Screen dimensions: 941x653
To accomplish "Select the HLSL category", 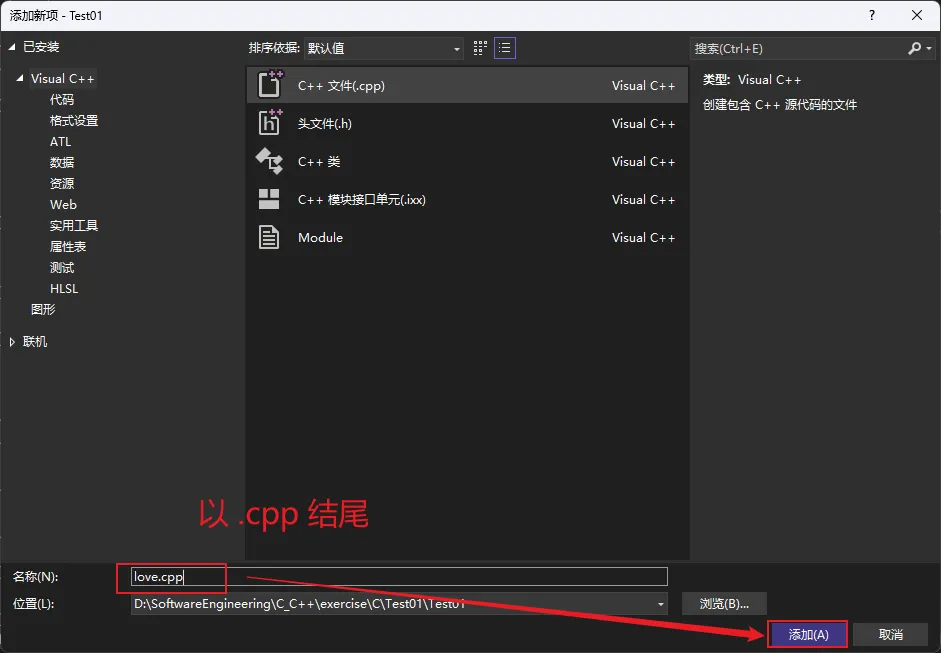I will coord(64,289).
